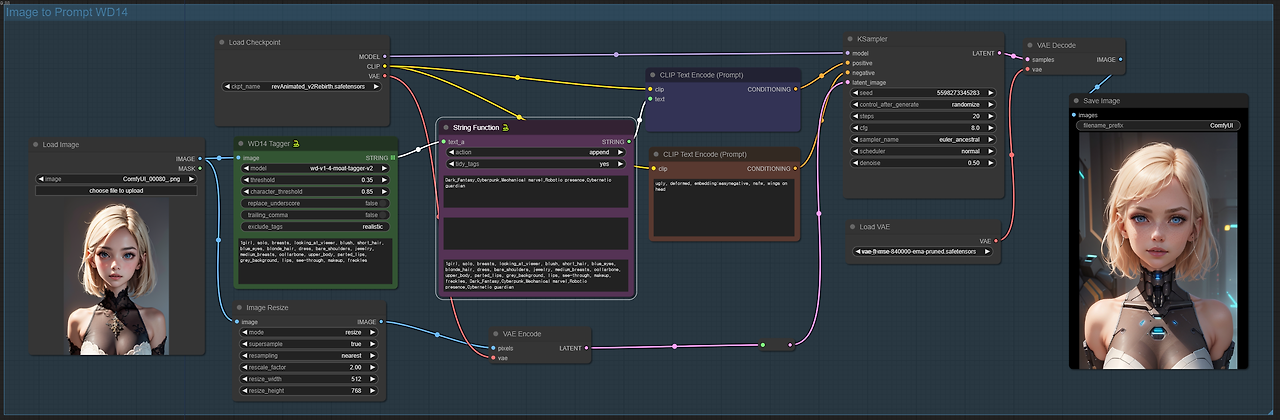Click the Load VAE node collapse dot
This screenshot has width=1280, height=420.
point(851,227)
